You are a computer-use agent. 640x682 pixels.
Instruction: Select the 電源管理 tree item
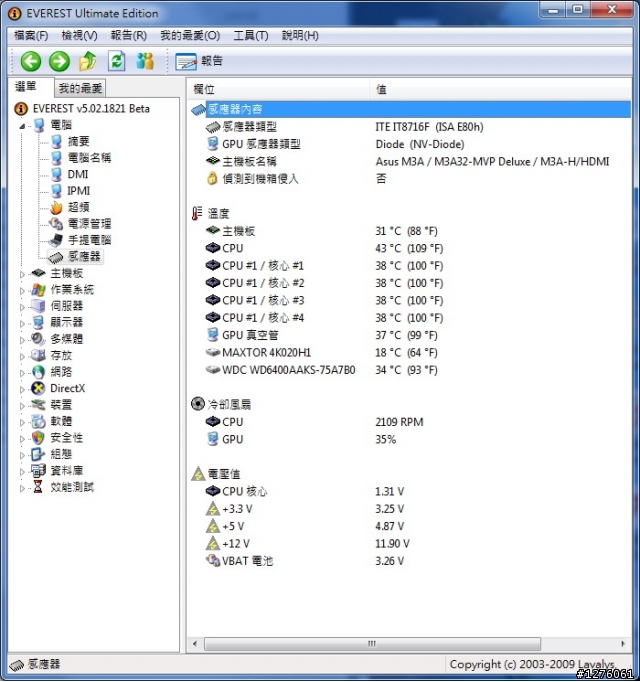point(89,224)
